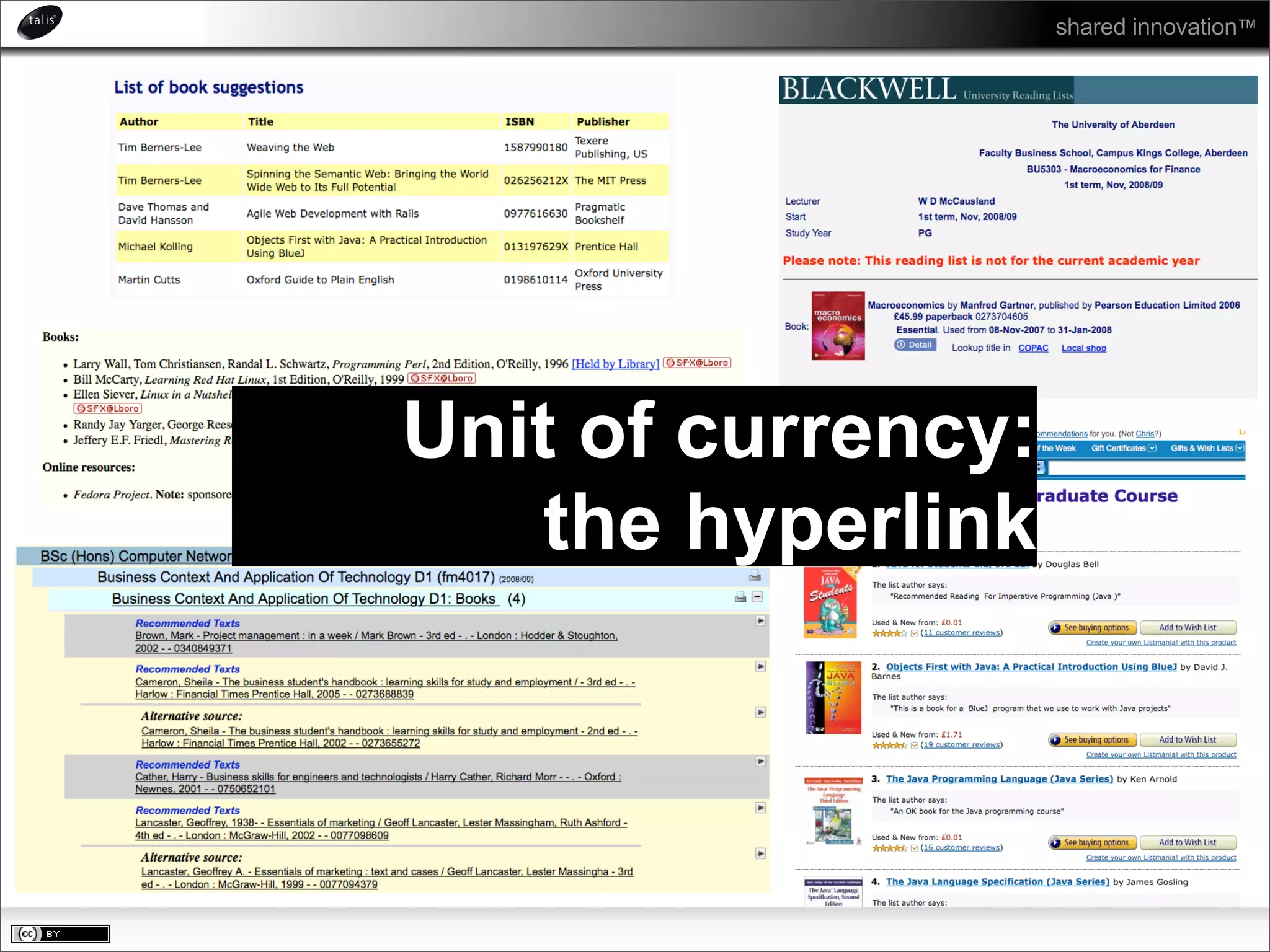Click The Java Programming Language cover thumbnail

833,811
